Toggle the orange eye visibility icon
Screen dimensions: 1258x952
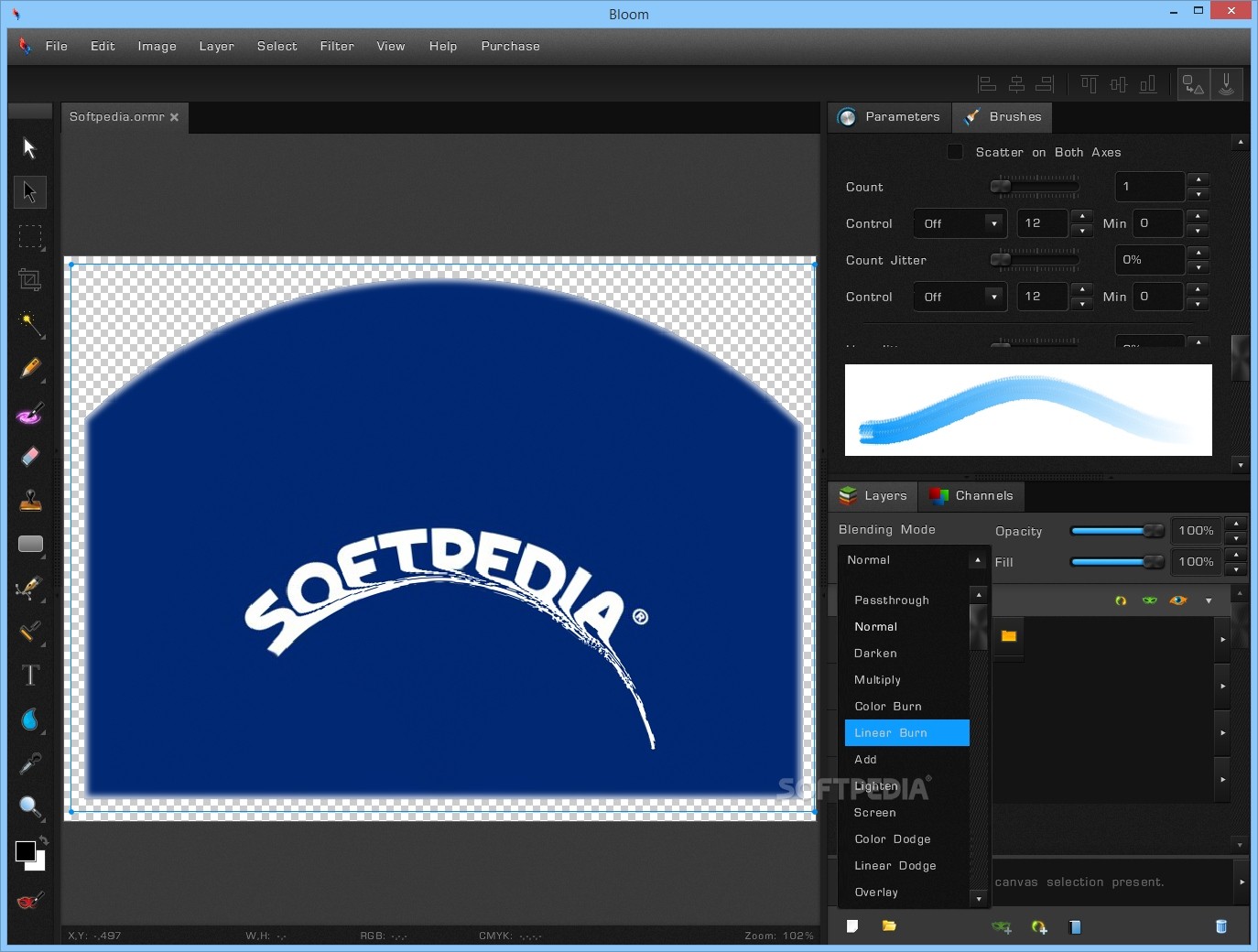(1178, 600)
